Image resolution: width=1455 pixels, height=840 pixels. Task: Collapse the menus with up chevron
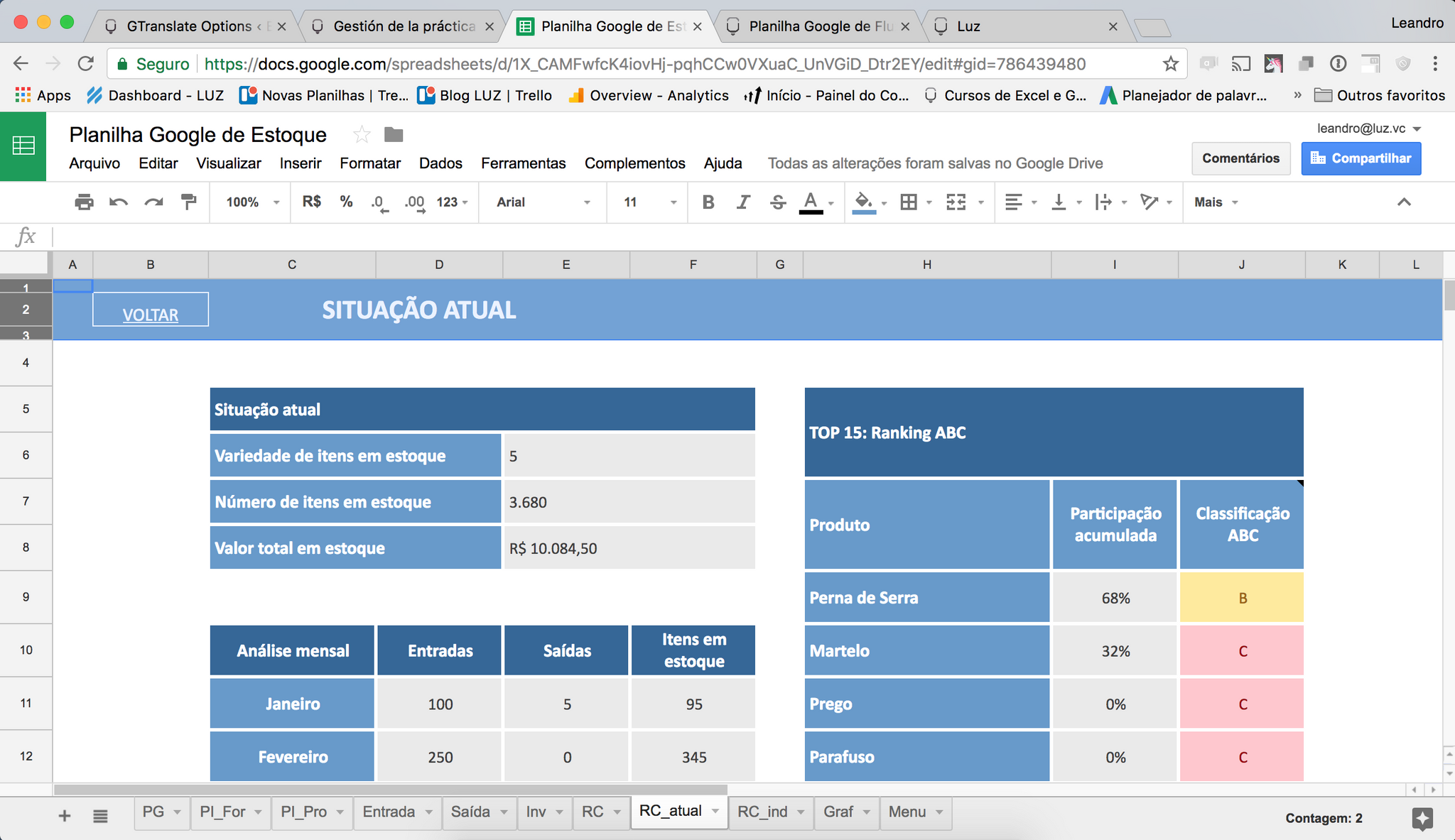(x=1404, y=202)
